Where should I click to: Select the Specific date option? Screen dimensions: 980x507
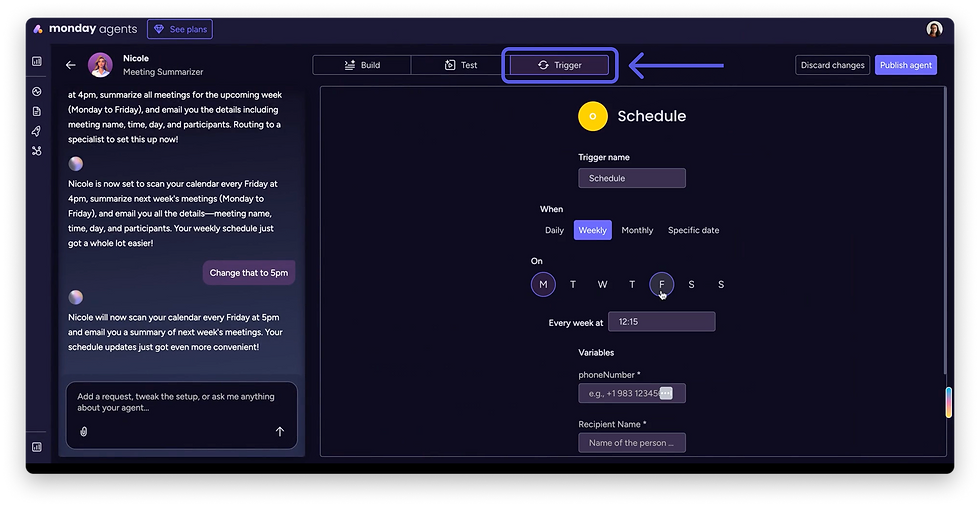[x=693, y=230]
